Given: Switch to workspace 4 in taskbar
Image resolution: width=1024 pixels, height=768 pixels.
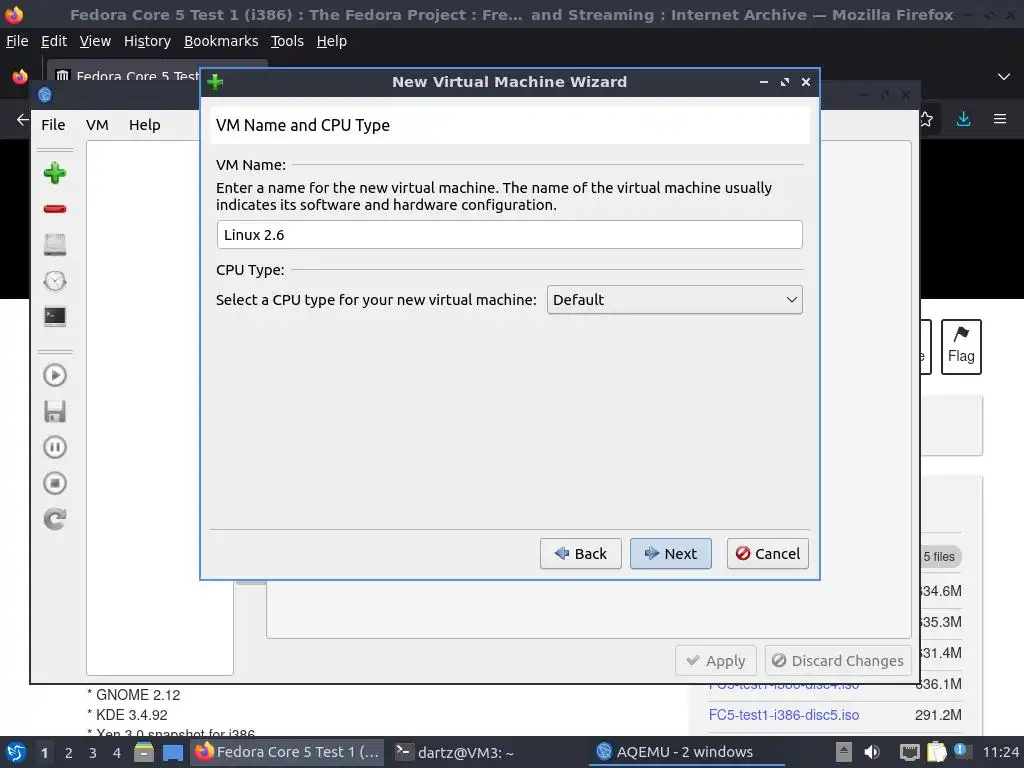Looking at the screenshot, I should coord(117,753).
